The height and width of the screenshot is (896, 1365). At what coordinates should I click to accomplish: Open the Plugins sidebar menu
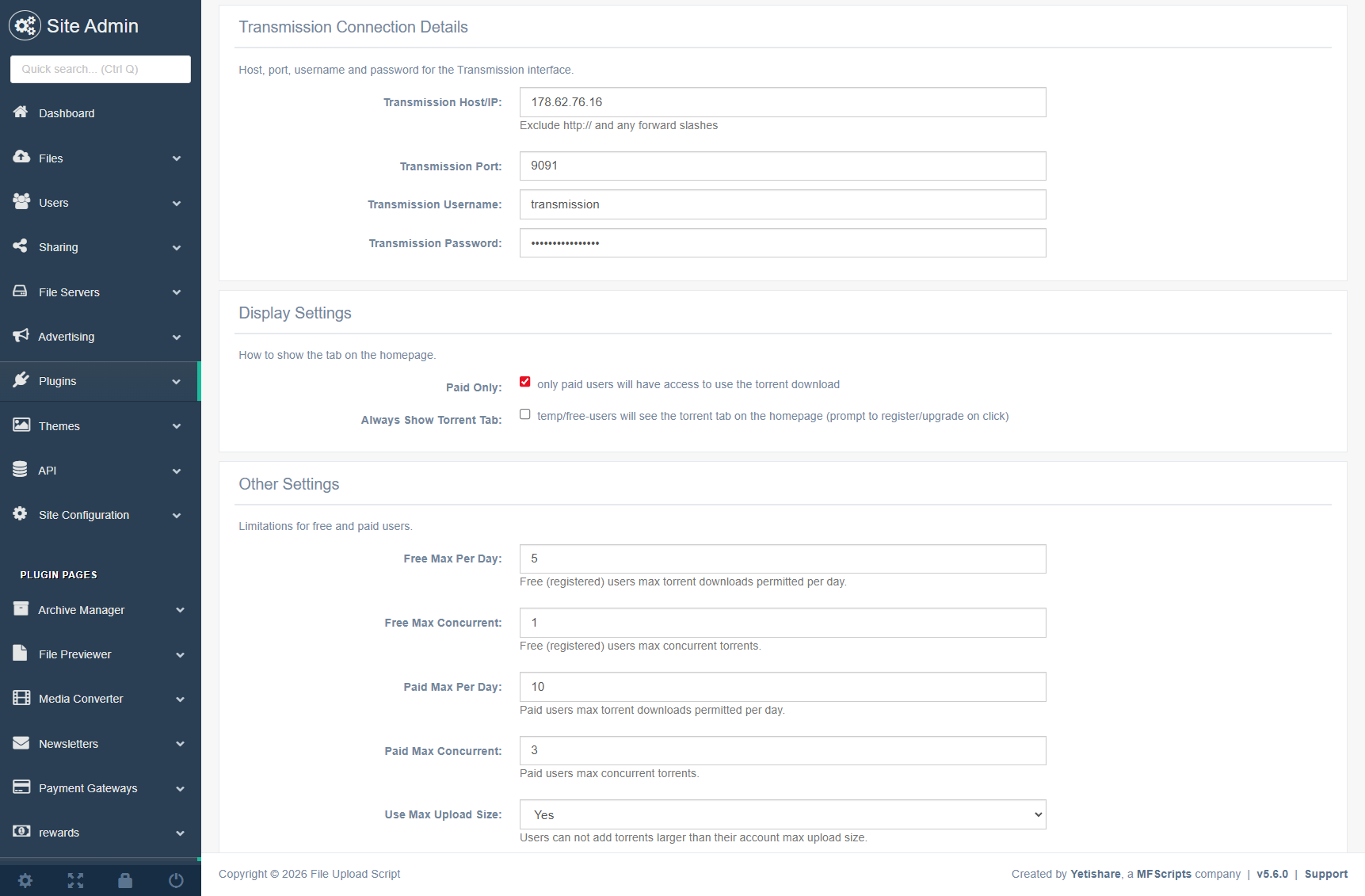click(x=58, y=381)
